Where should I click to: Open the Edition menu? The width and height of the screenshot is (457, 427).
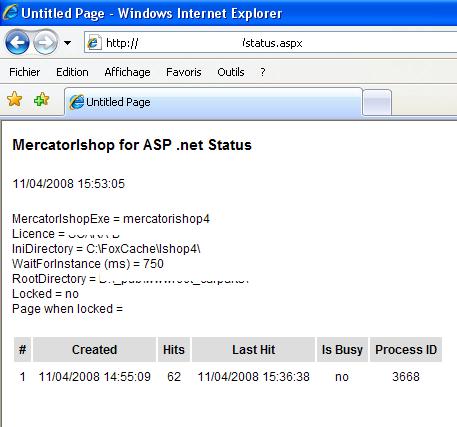tap(72, 72)
